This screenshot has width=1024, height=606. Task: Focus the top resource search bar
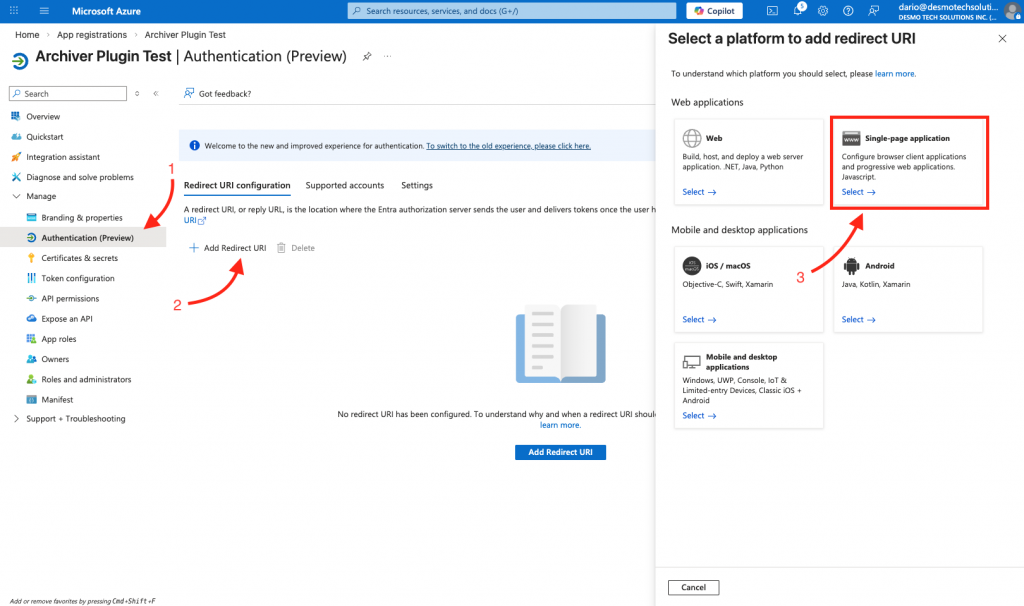click(x=511, y=10)
